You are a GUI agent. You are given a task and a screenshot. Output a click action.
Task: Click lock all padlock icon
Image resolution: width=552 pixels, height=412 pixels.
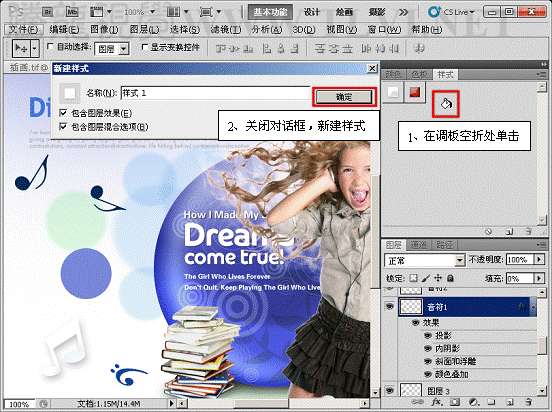(x=450, y=278)
